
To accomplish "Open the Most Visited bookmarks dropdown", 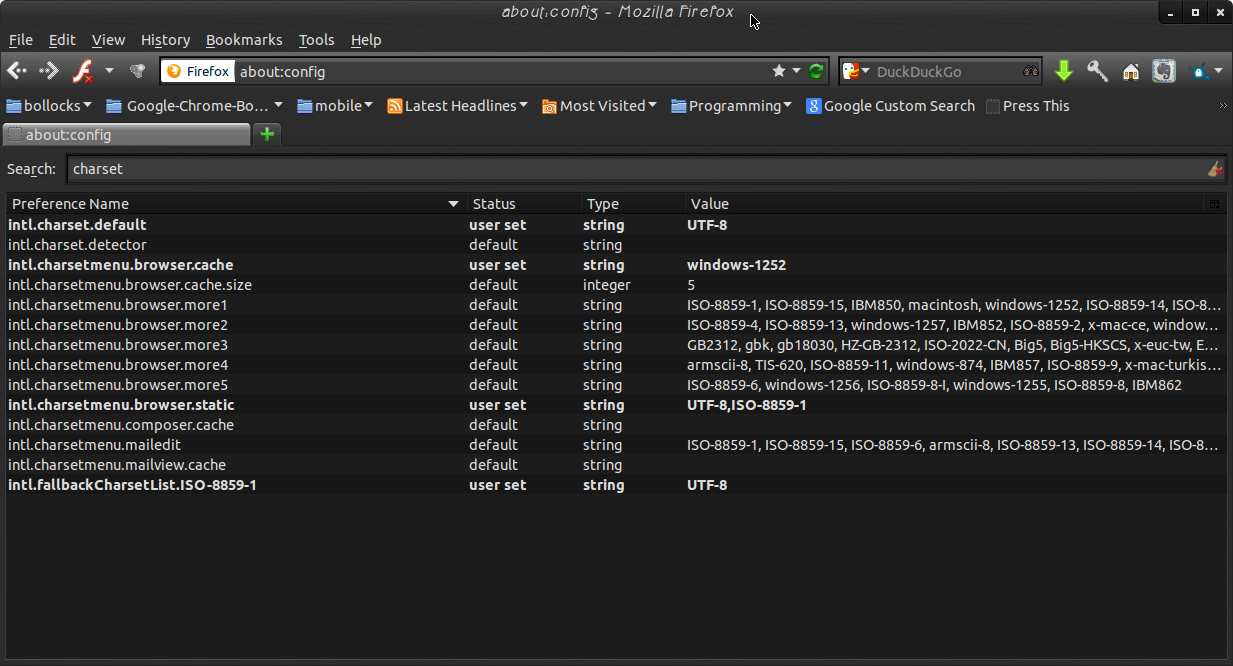I will point(599,106).
